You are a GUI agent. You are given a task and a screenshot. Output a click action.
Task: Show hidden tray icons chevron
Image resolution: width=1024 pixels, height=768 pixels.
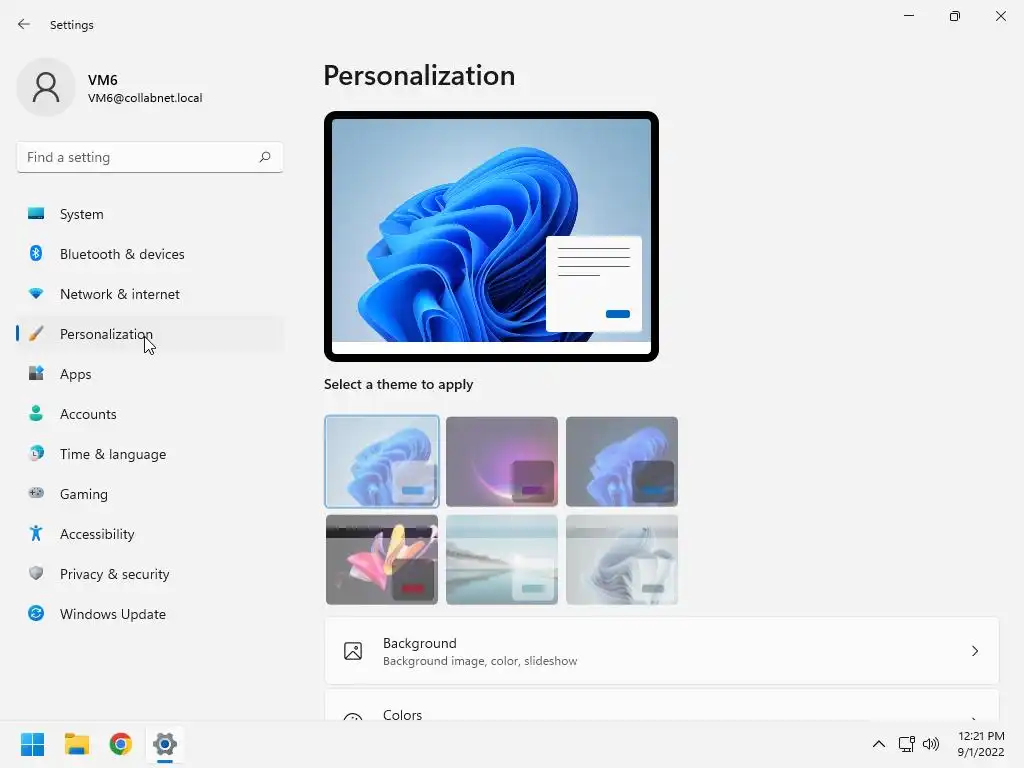click(879, 744)
